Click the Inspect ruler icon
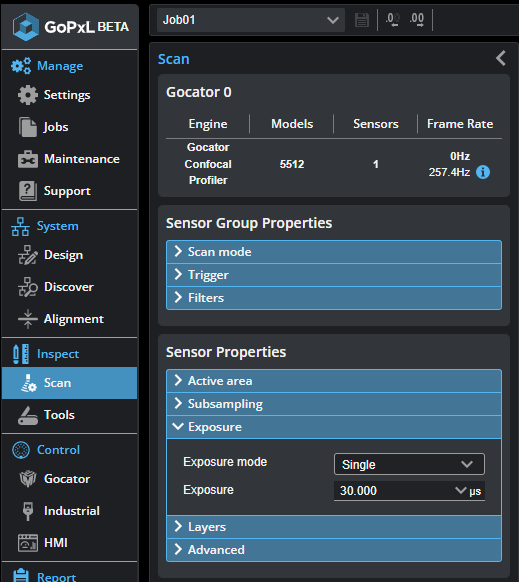The height and width of the screenshot is (582, 519). (21, 354)
